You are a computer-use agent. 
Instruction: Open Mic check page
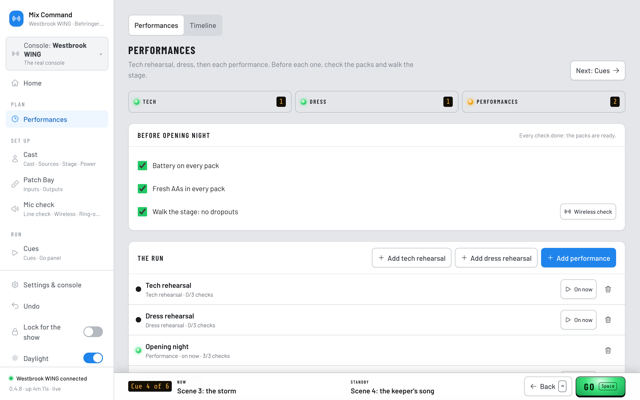57,209
